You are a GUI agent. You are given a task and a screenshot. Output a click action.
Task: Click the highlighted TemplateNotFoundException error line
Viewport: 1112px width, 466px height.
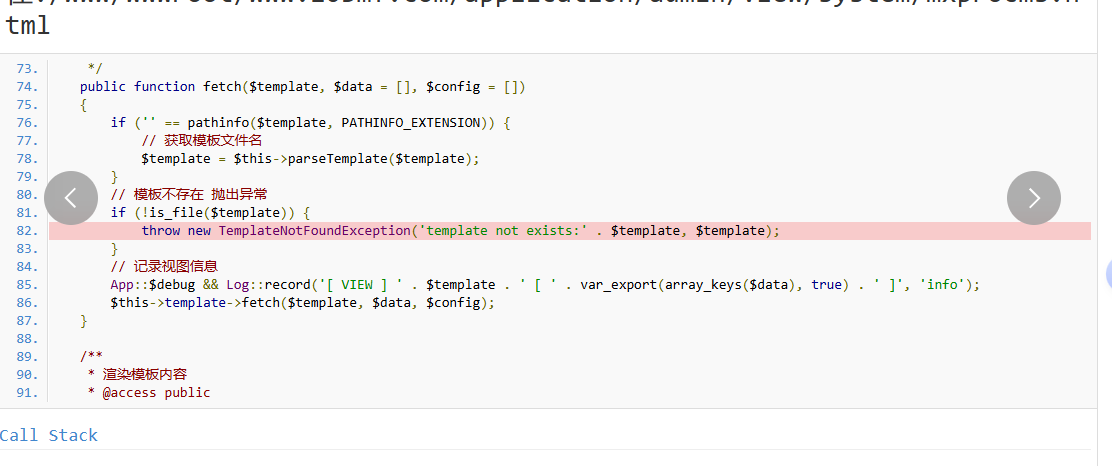coord(459,231)
